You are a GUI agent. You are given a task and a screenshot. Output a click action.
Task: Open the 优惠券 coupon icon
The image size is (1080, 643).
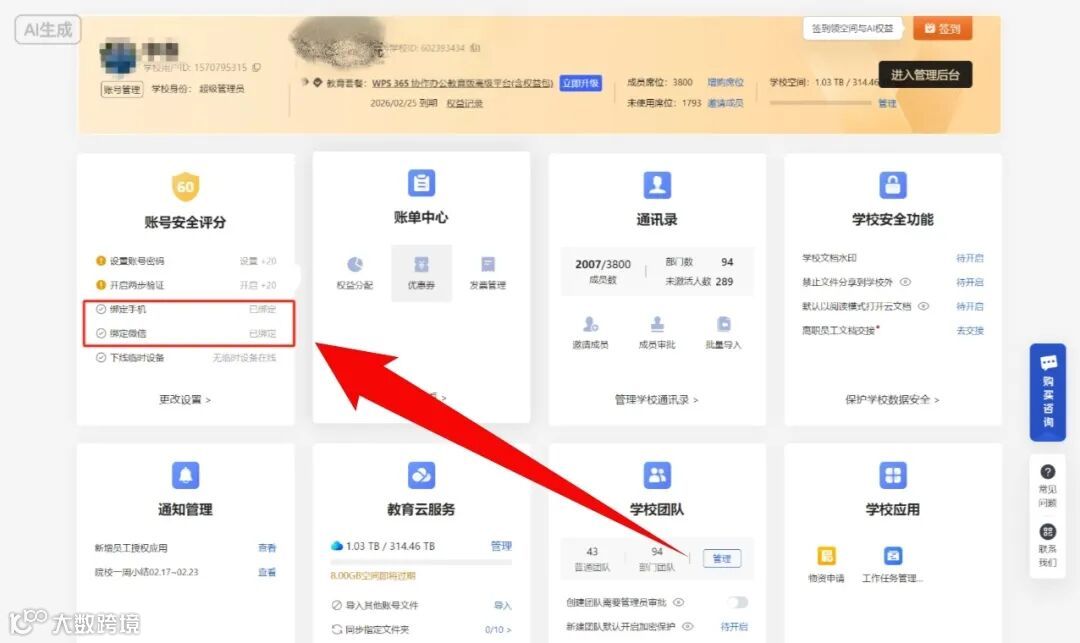421,264
